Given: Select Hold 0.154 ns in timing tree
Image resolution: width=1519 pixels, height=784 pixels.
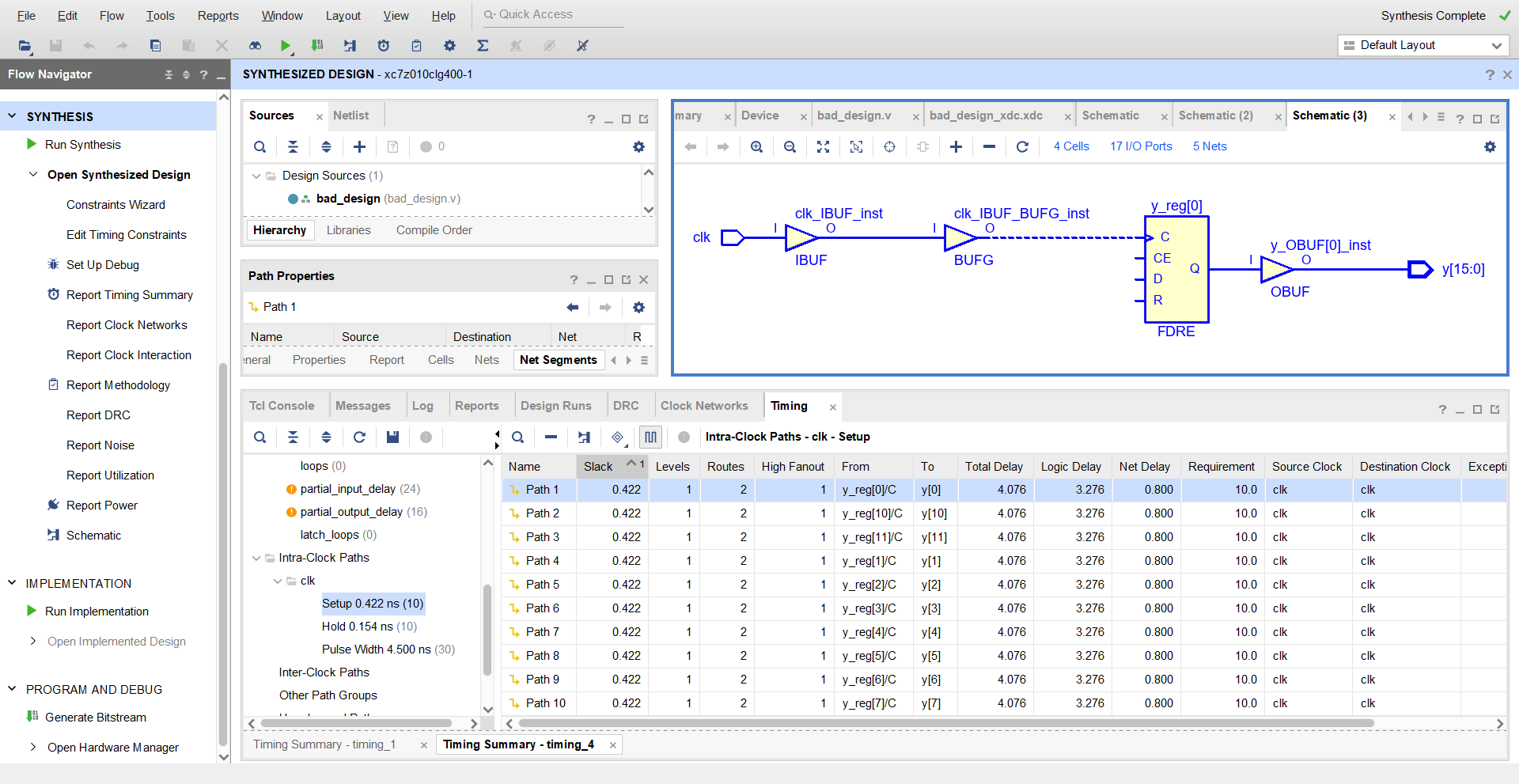Looking at the screenshot, I should pos(369,627).
